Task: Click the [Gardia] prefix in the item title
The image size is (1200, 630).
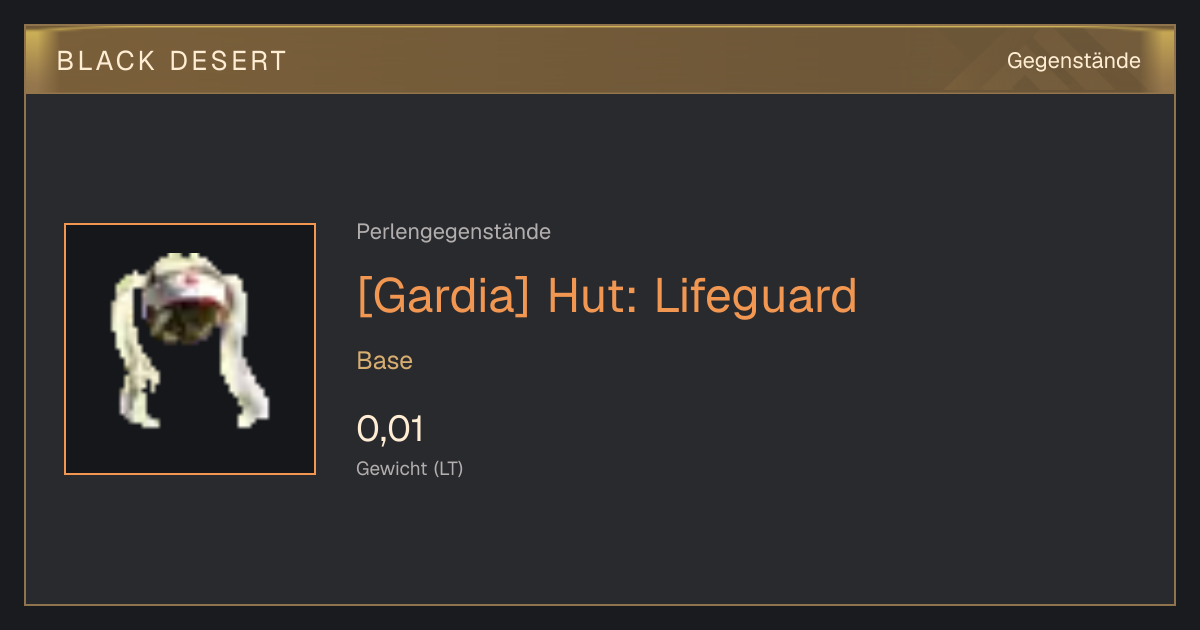Action: pos(443,296)
